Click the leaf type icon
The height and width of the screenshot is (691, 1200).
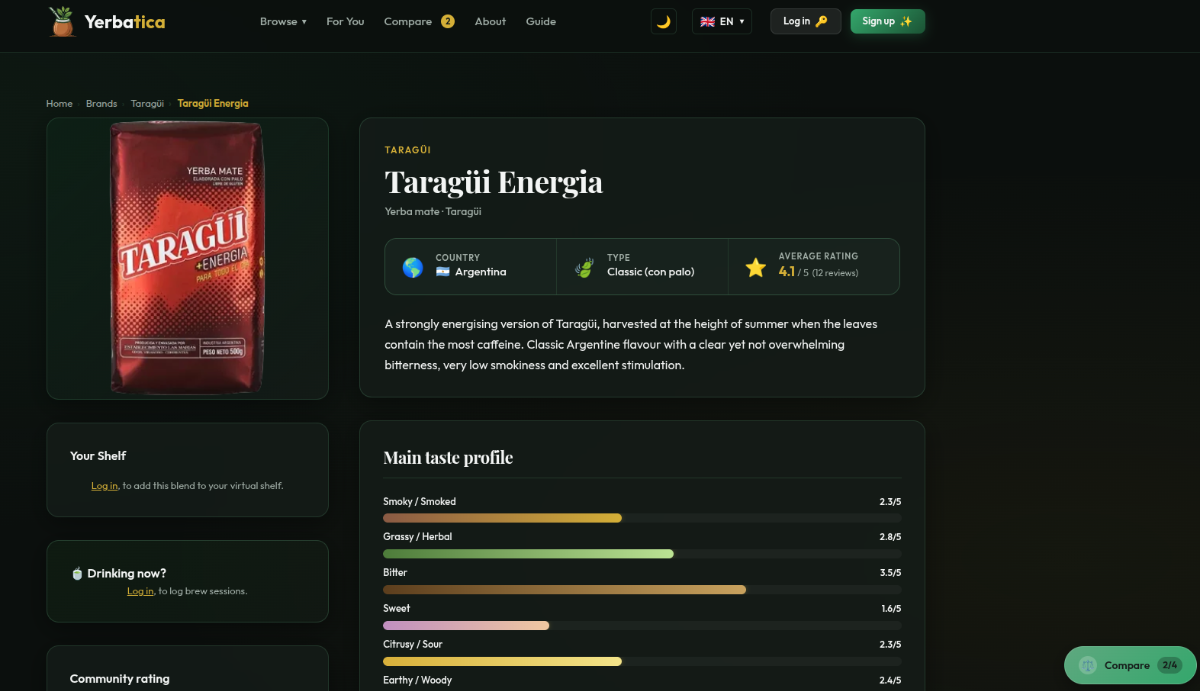pyautogui.click(x=585, y=267)
